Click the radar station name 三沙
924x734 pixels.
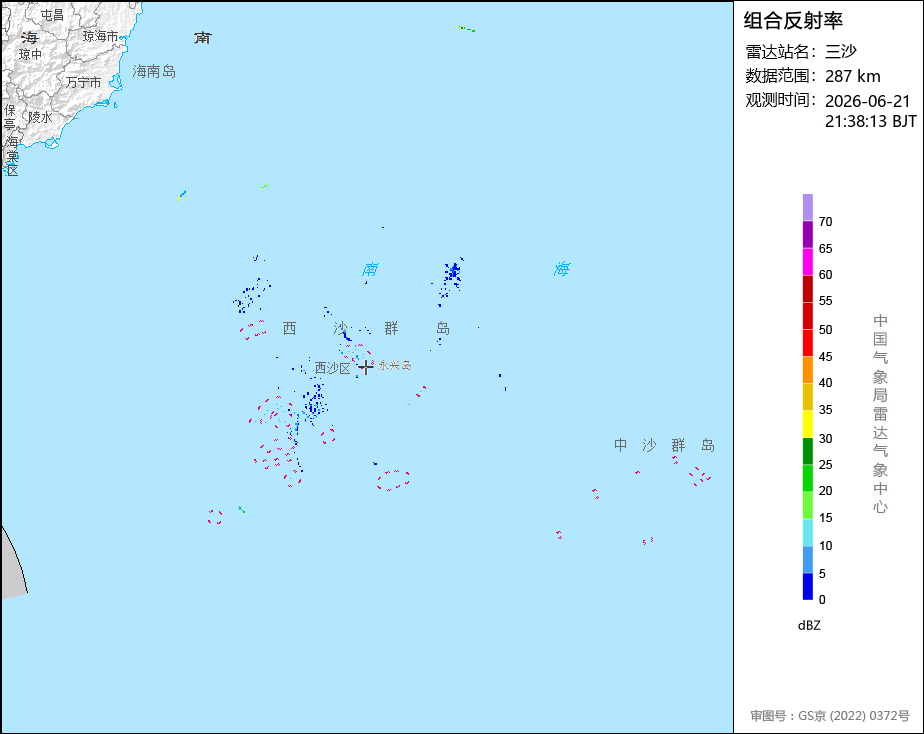pos(840,51)
